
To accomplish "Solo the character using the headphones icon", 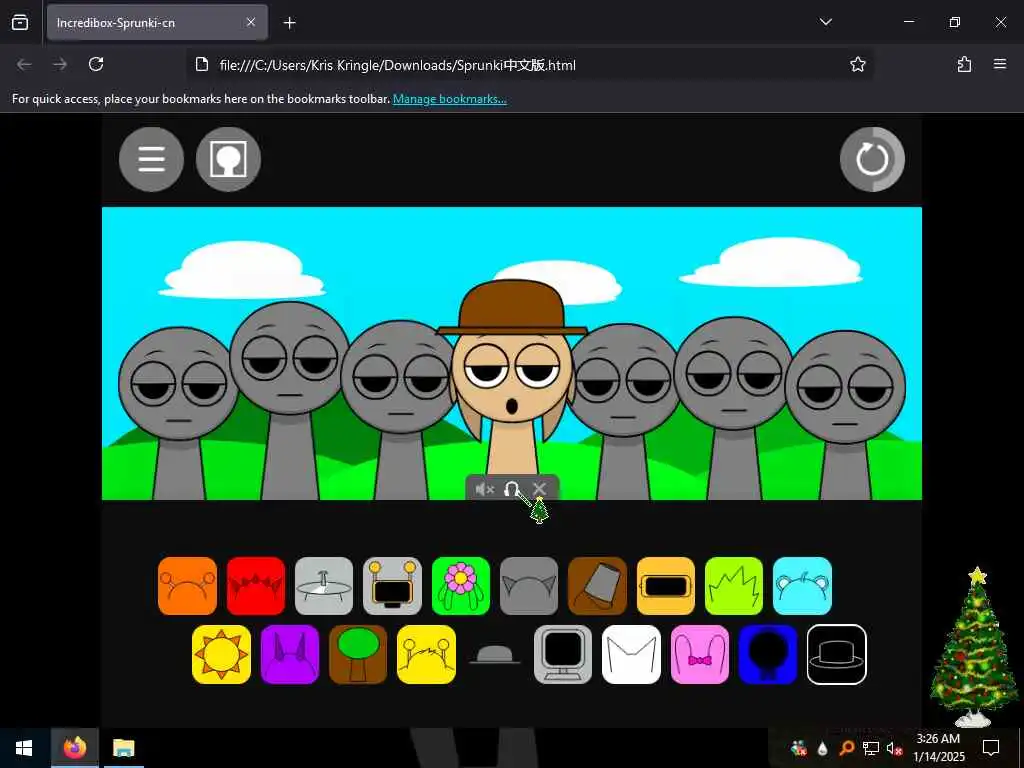I will (511, 489).
